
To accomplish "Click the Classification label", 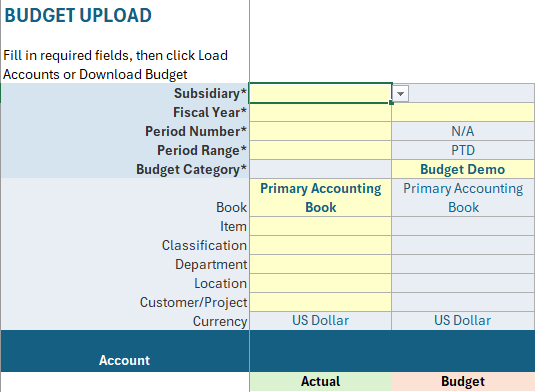I will coord(204,245).
